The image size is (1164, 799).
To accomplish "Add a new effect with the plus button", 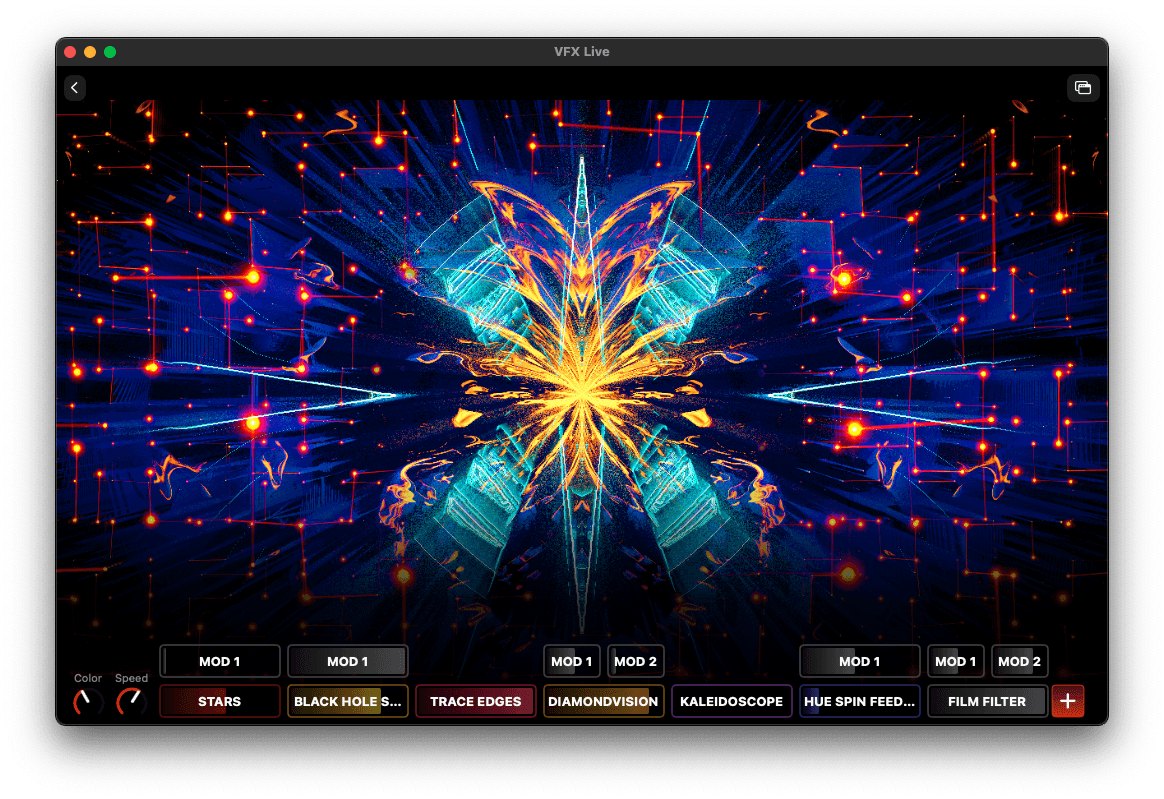I will point(1067,701).
